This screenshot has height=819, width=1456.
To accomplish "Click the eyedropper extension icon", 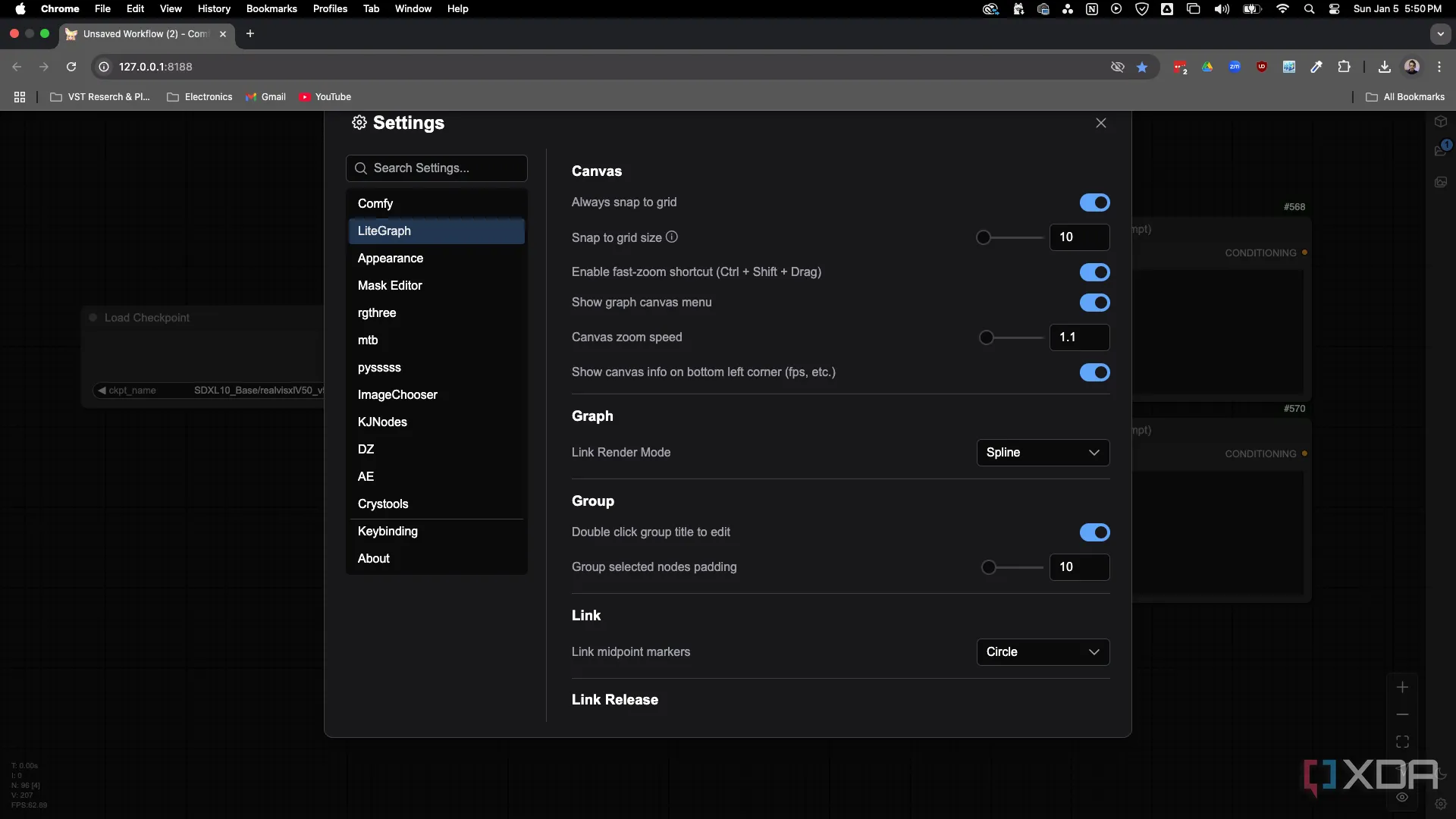I will tap(1316, 67).
